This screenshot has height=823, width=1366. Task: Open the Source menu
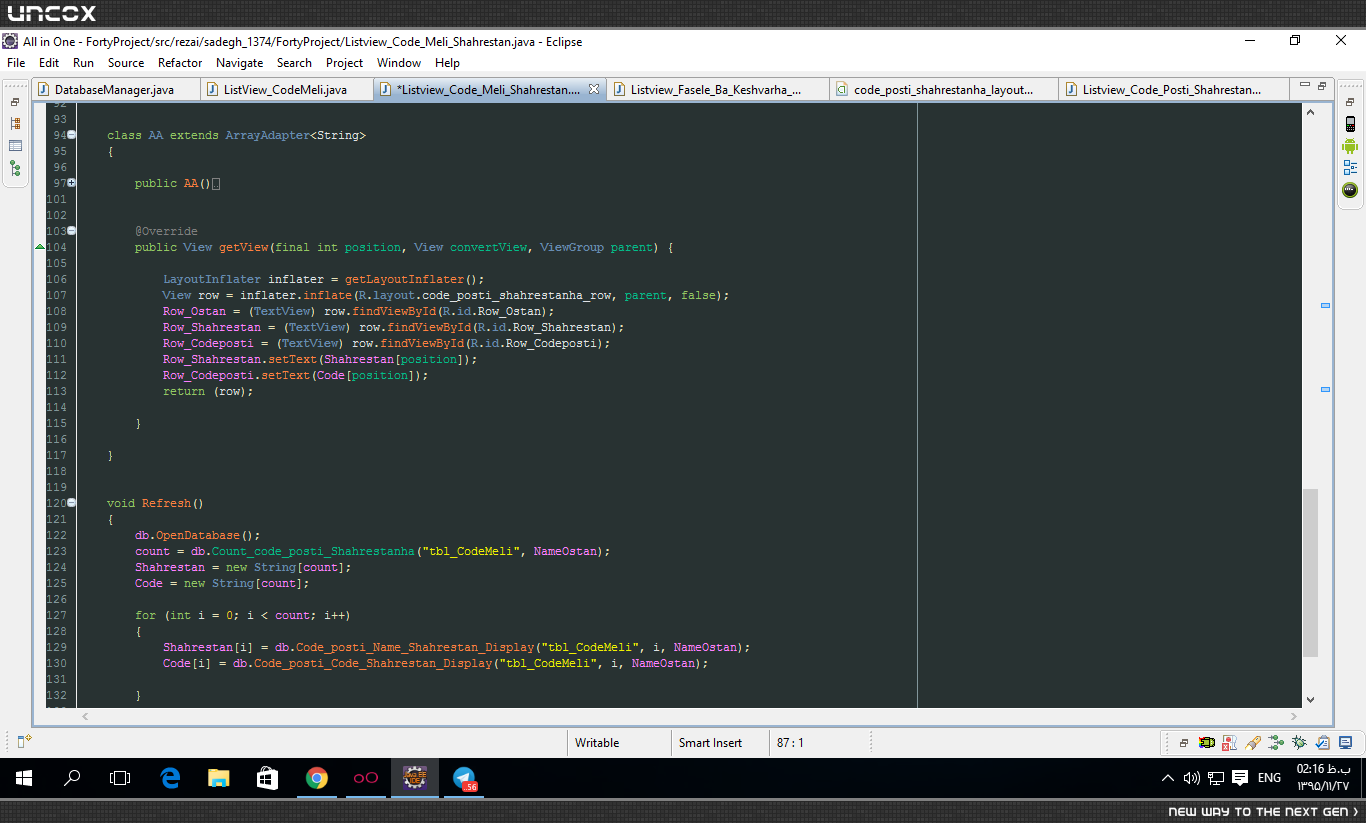point(126,62)
